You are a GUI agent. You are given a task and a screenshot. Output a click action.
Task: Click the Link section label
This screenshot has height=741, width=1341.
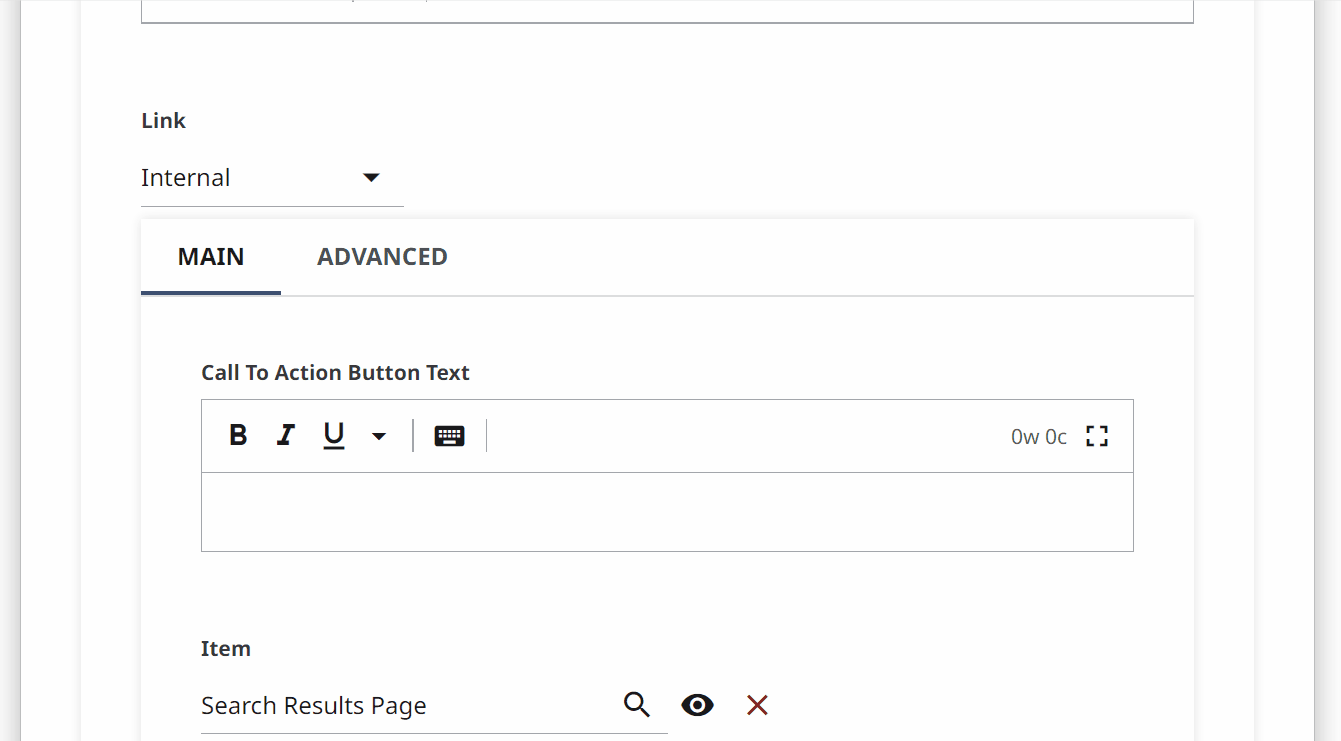pyautogui.click(x=163, y=121)
